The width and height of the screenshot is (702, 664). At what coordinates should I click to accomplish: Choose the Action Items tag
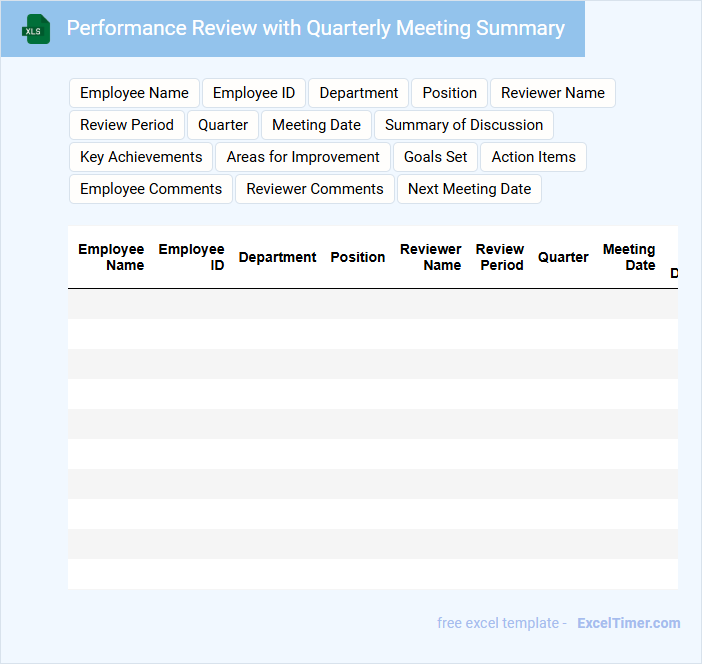pyautogui.click(x=533, y=157)
